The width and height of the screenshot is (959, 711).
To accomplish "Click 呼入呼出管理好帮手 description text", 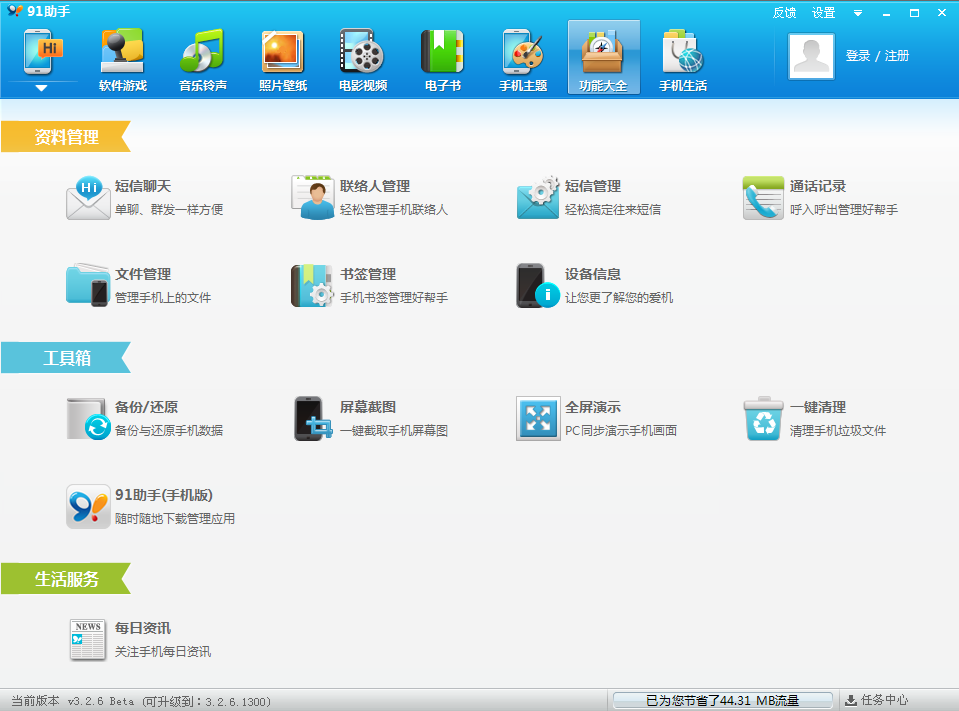I will point(844,210).
